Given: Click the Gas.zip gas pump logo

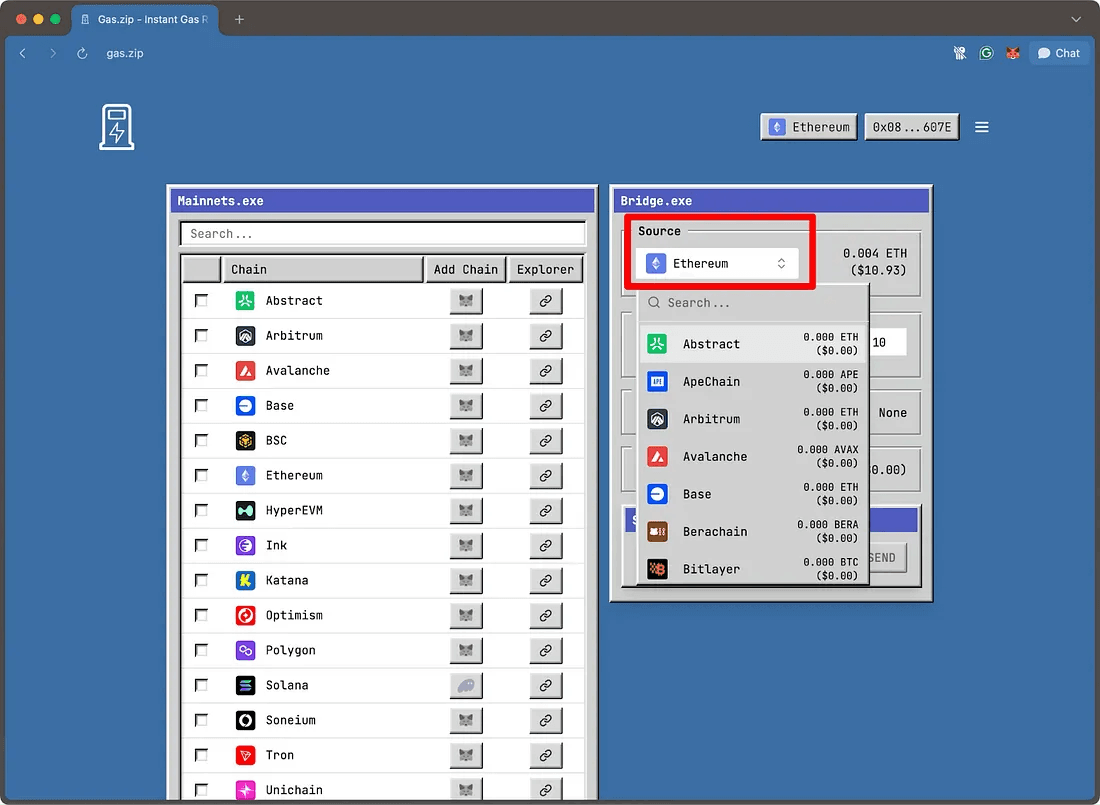Looking at the screenshot, I should pyautogui.click(x=116, y=127).
